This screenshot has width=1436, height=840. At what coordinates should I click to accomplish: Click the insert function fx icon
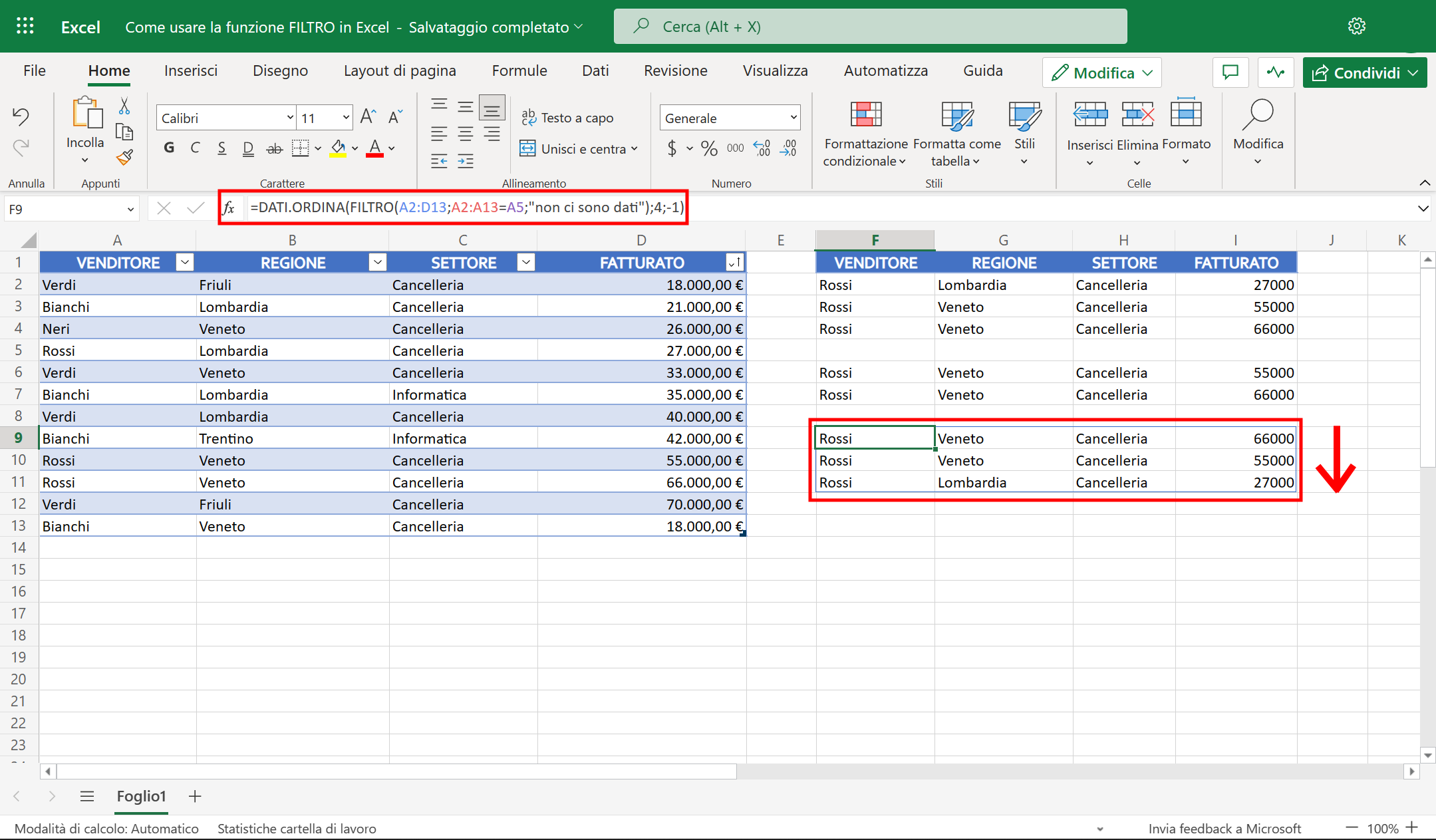coord(229,208)
